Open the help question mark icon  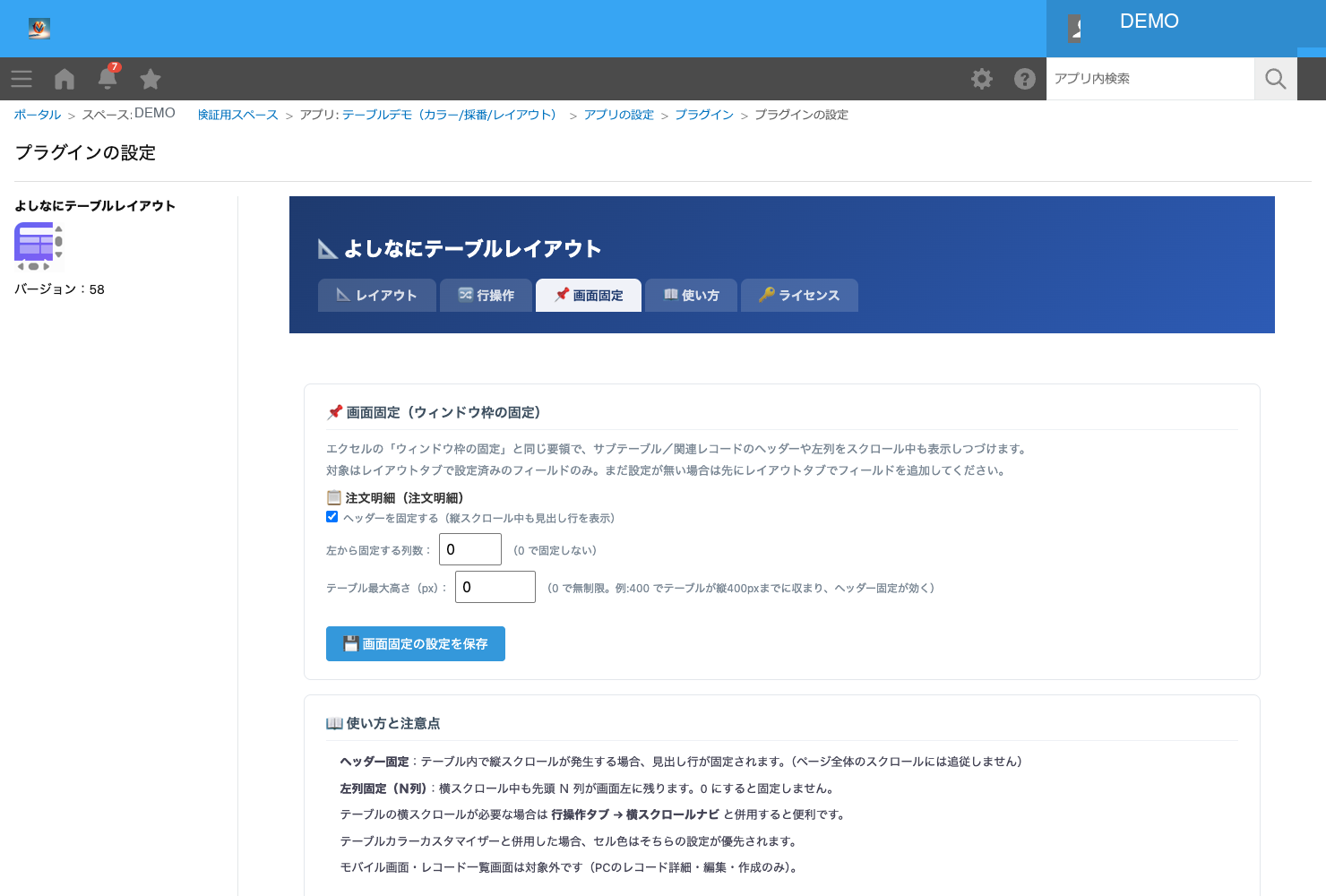[1025, 79]
